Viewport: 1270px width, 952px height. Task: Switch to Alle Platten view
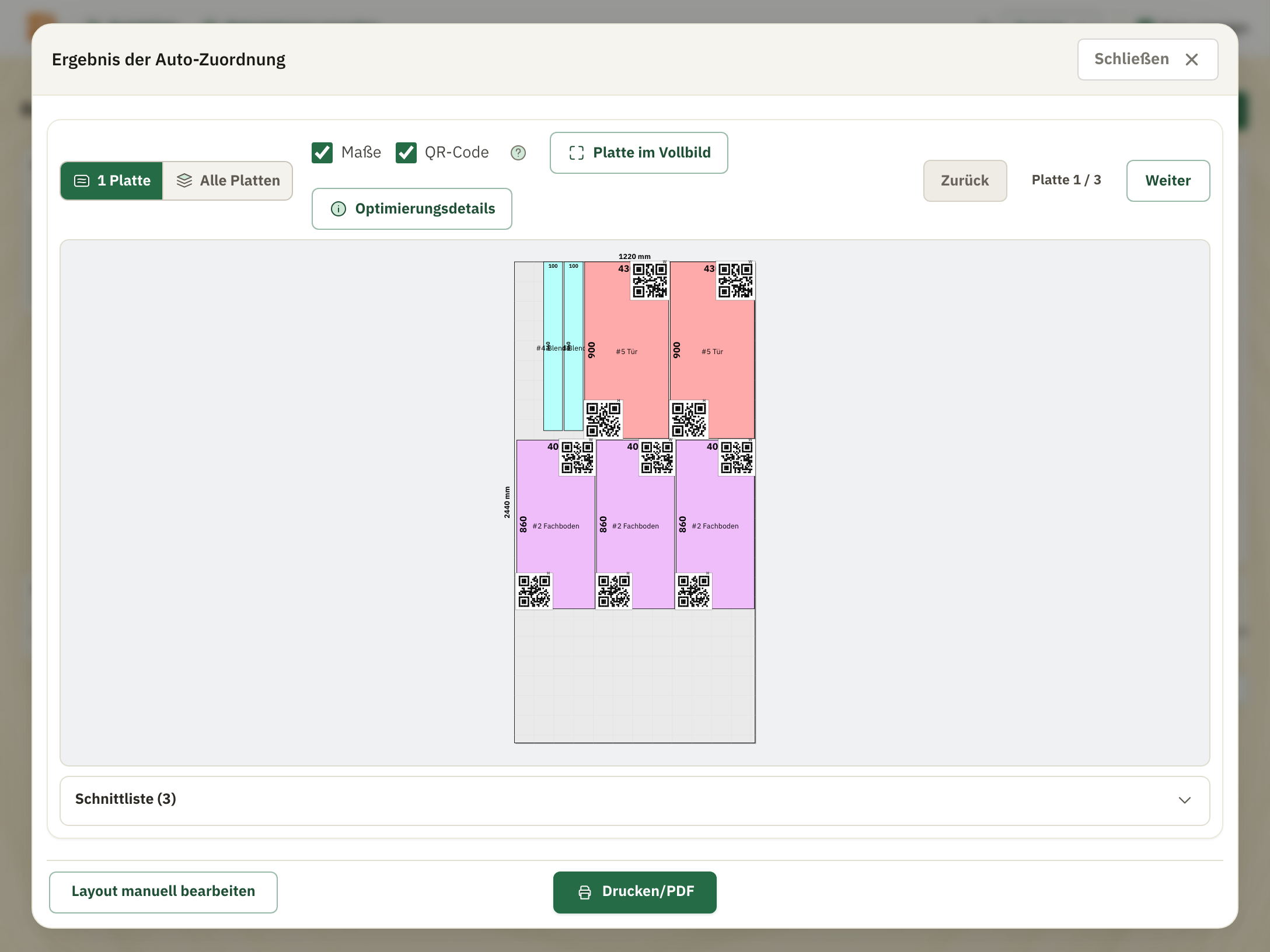pyautogui.click(x=228, y=181)
